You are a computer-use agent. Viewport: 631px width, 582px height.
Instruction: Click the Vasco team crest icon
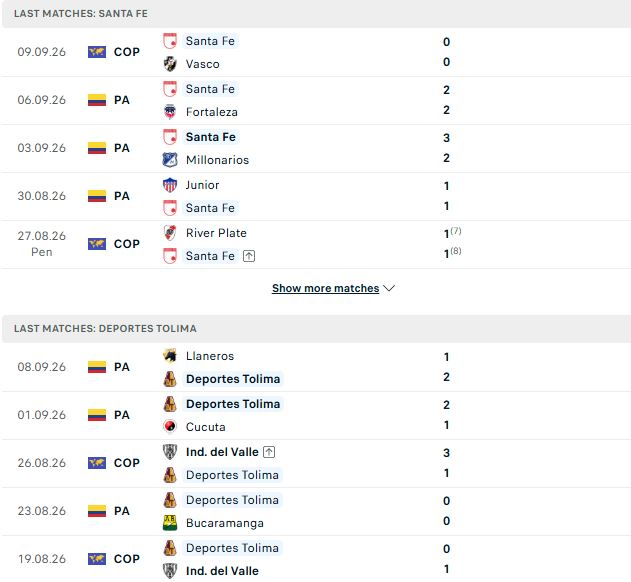pos(170,64)
